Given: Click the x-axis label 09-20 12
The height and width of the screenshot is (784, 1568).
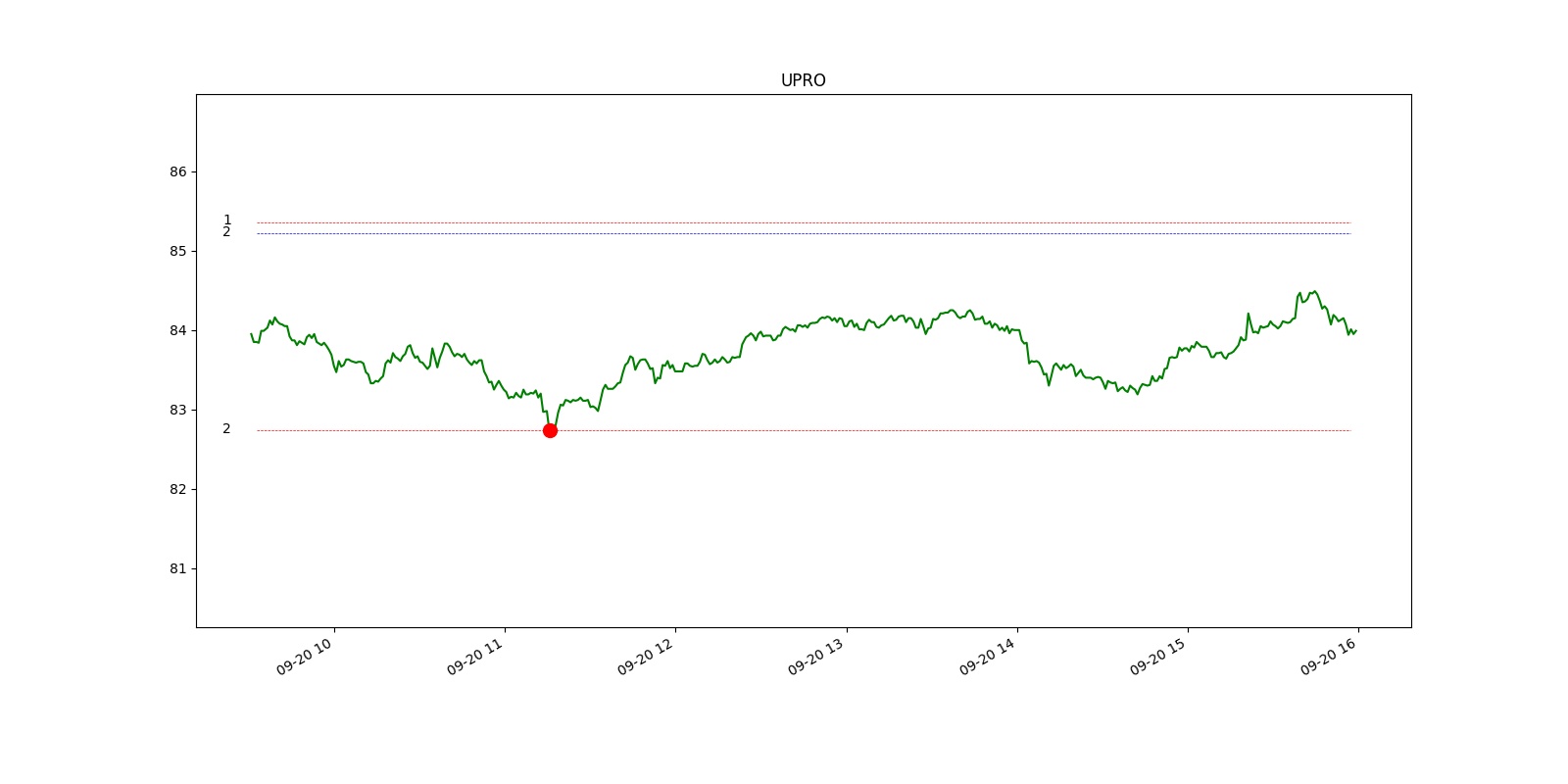Looking at the screenshot, I should pos(646,657).
